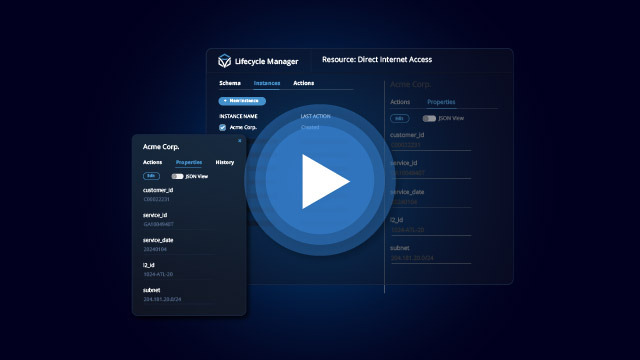The width and height of the screenshot is (640, 360).
Task: Open Actions tab in right details pane
Action: pyautogui.click(x=400, y=102)
